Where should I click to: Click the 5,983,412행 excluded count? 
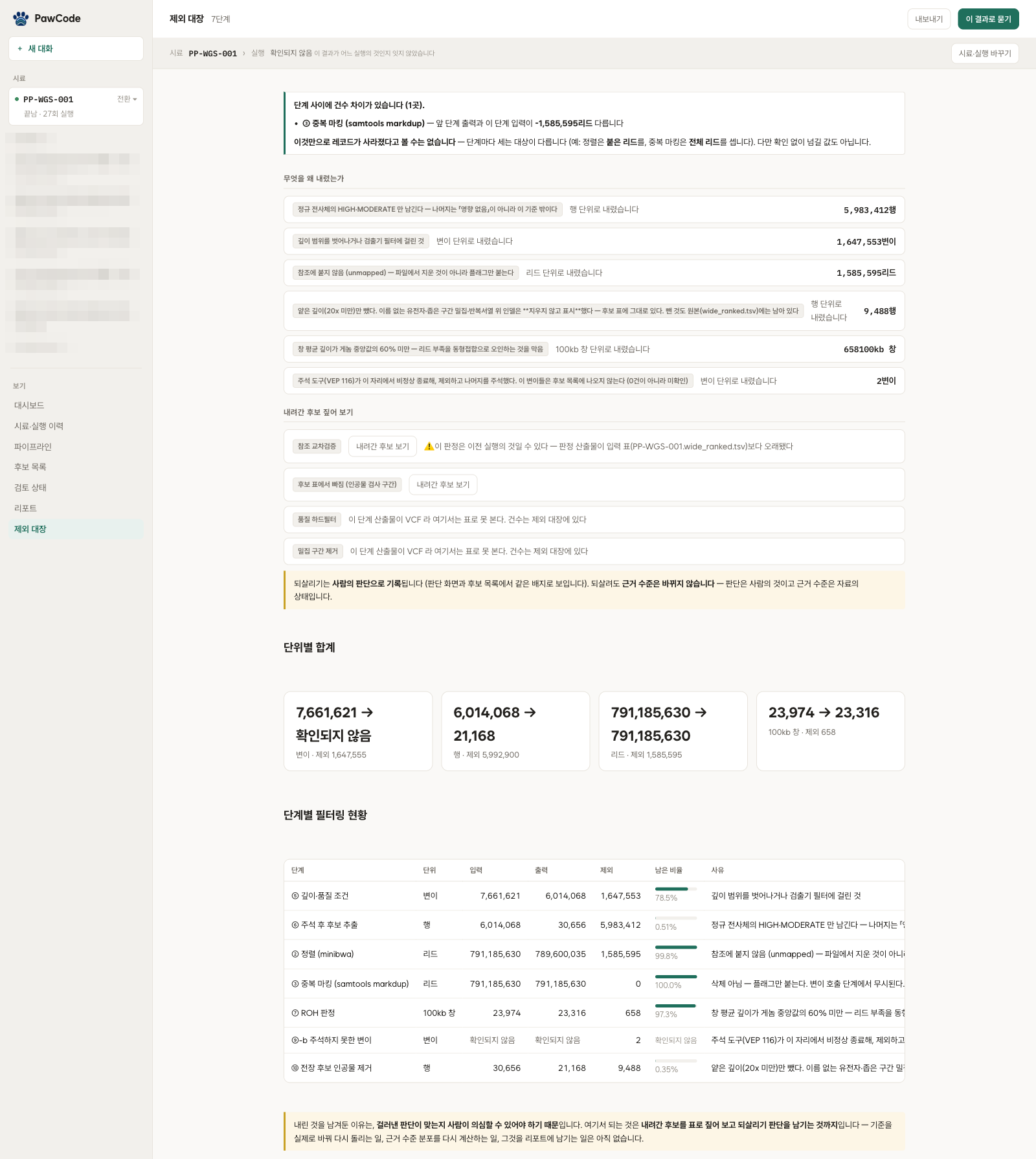click(870, 210)
